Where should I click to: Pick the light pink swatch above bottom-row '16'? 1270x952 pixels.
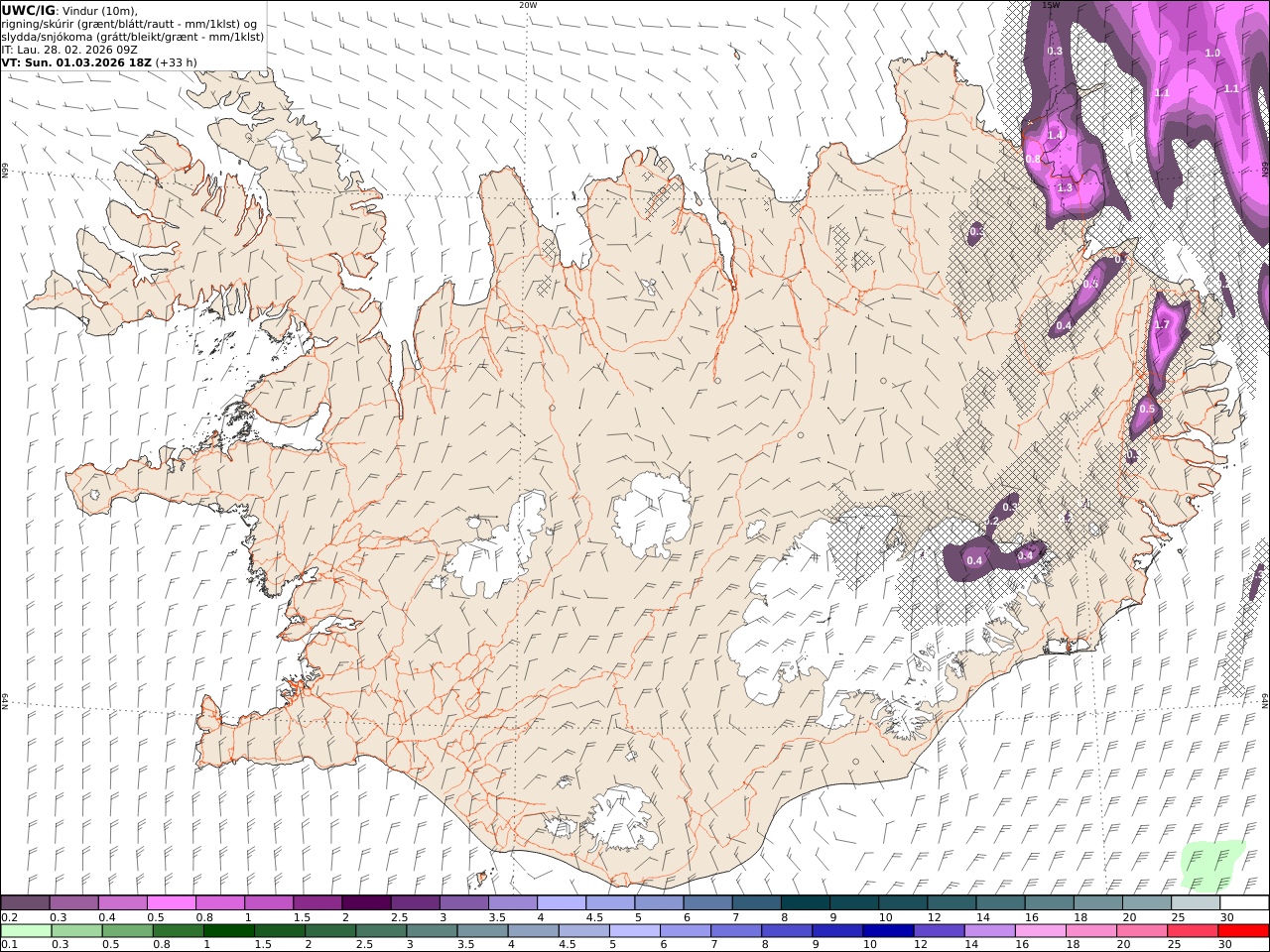click(x=1039, y=930)
